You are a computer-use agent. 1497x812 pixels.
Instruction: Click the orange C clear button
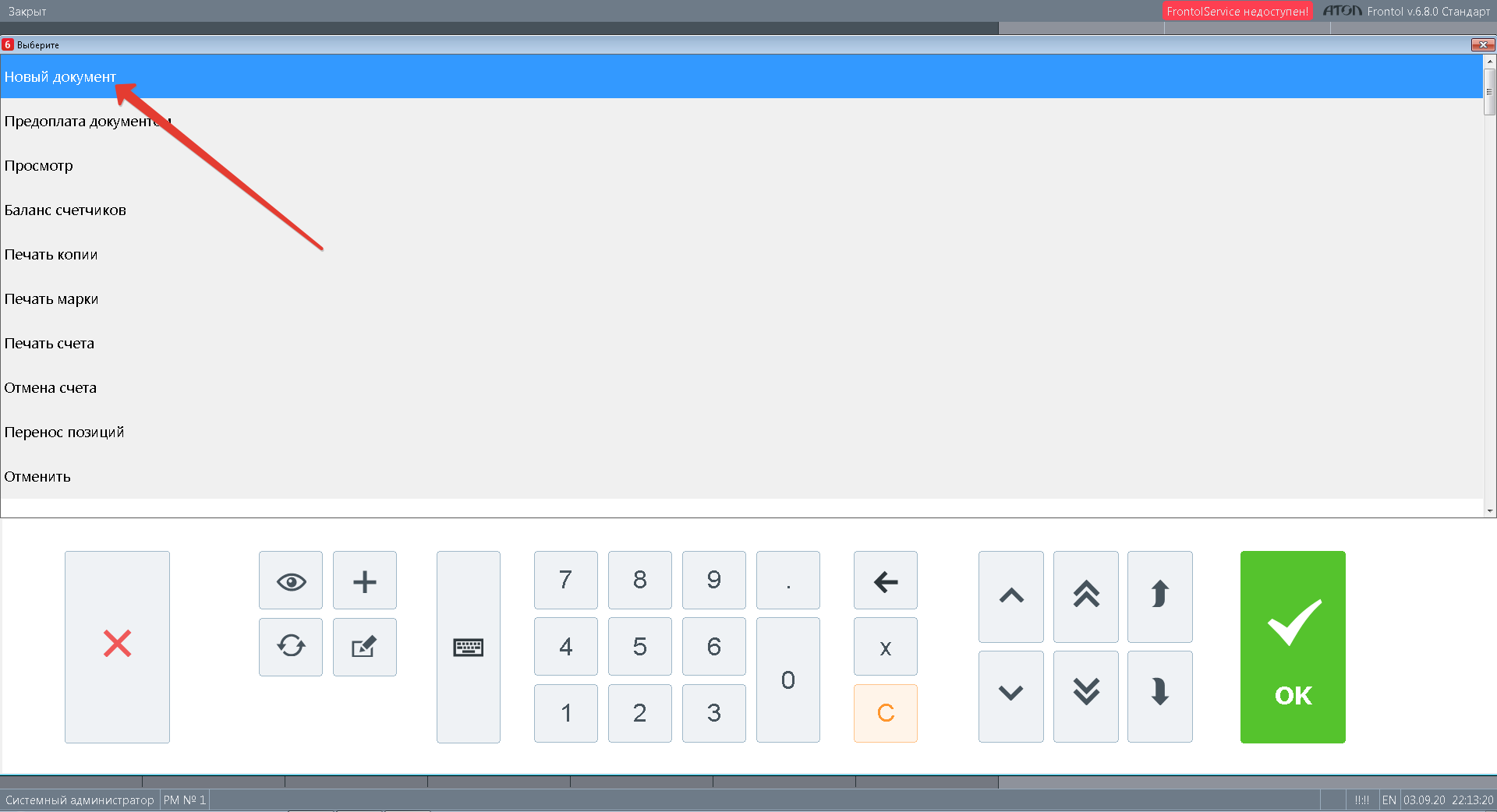tap(886, 713)
